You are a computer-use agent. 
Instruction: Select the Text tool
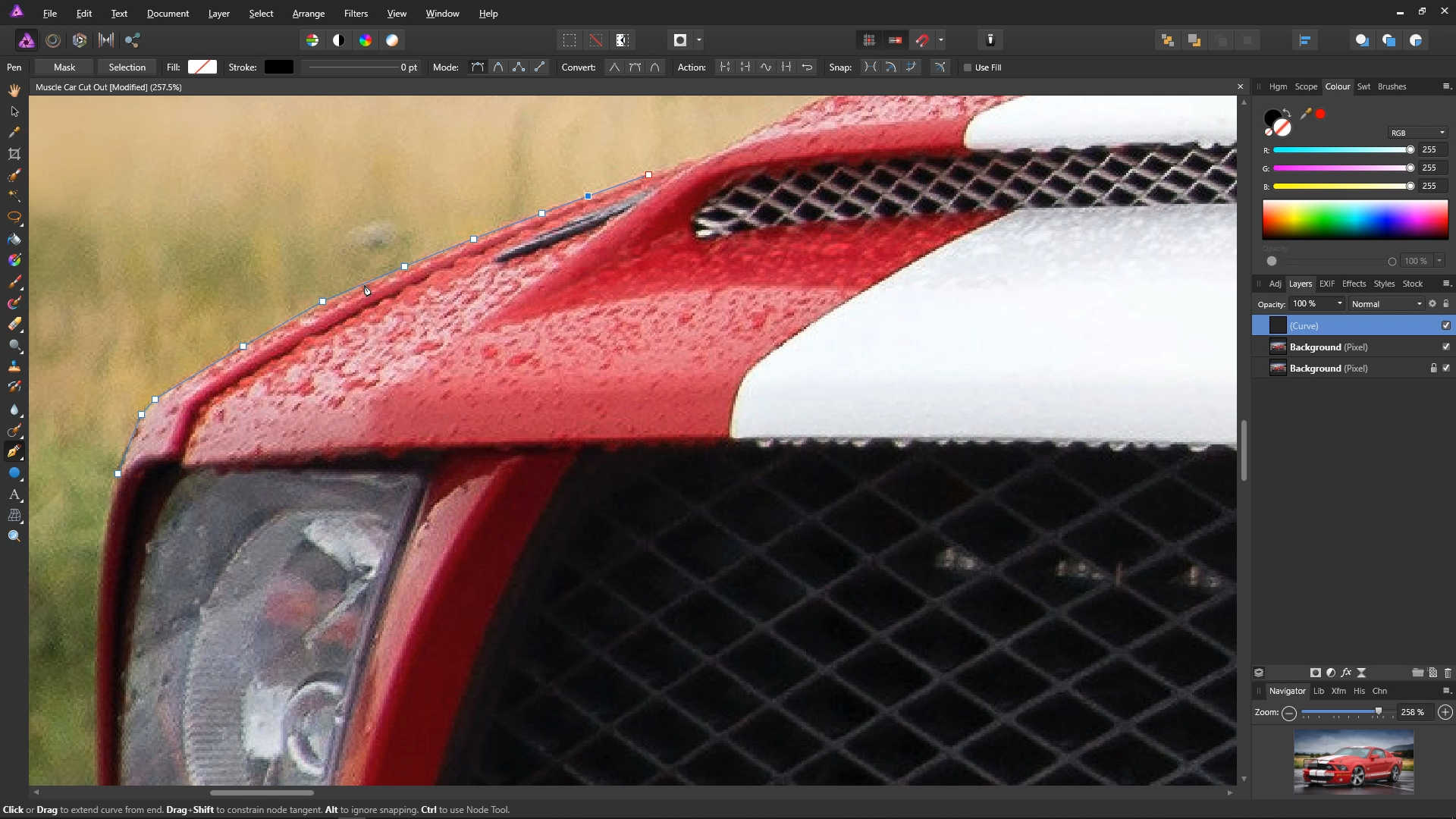tap(14, 494)
